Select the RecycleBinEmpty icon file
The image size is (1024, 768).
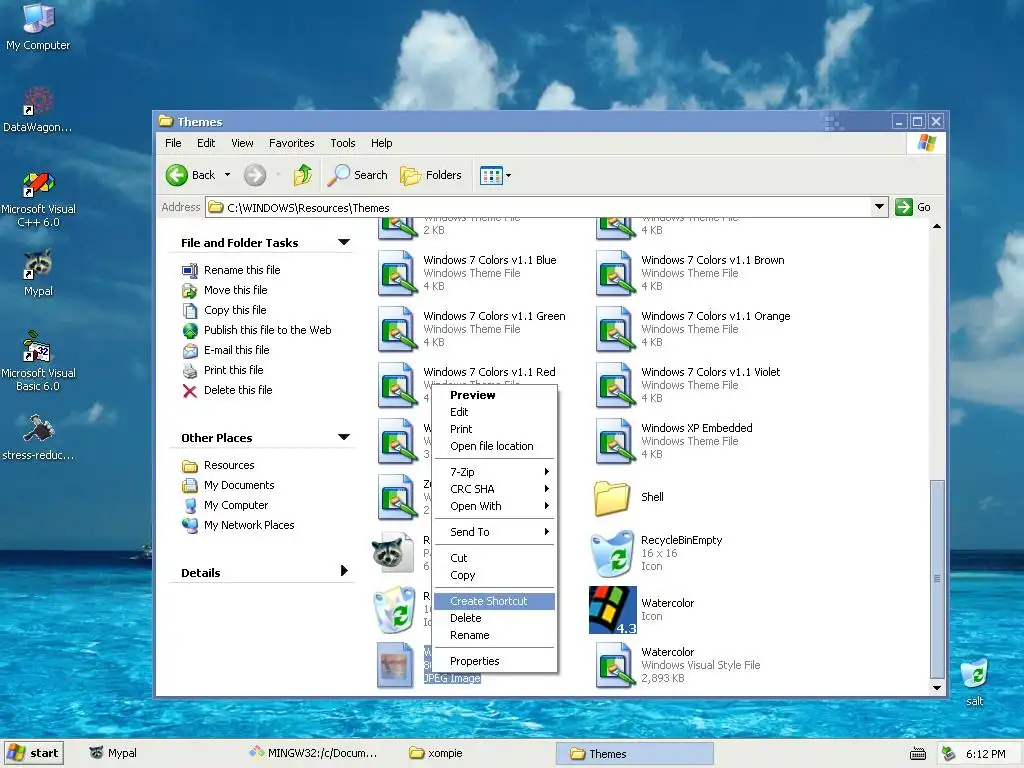coord(612,553)
